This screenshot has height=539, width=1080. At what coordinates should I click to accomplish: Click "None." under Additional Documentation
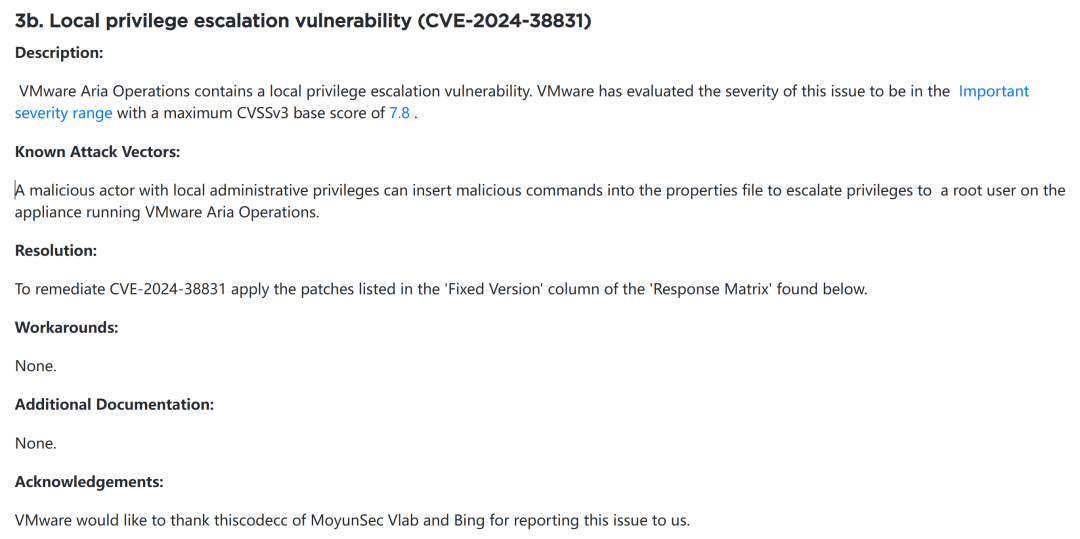pos(36,443)
